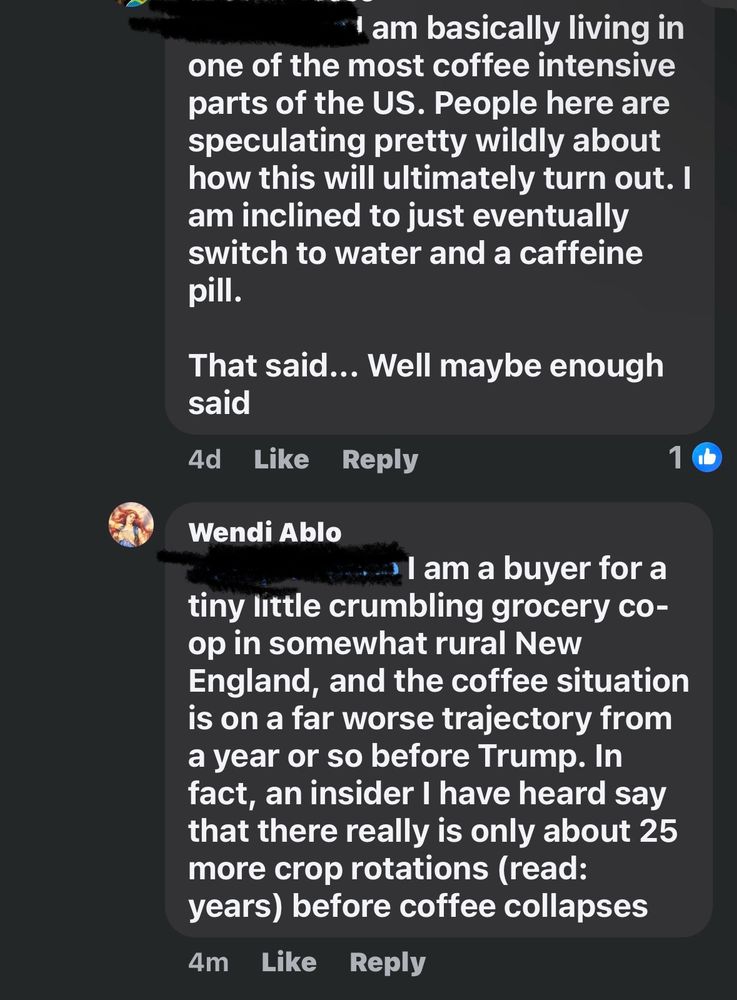Reply to the caffeine pill comment

[380, 460]
